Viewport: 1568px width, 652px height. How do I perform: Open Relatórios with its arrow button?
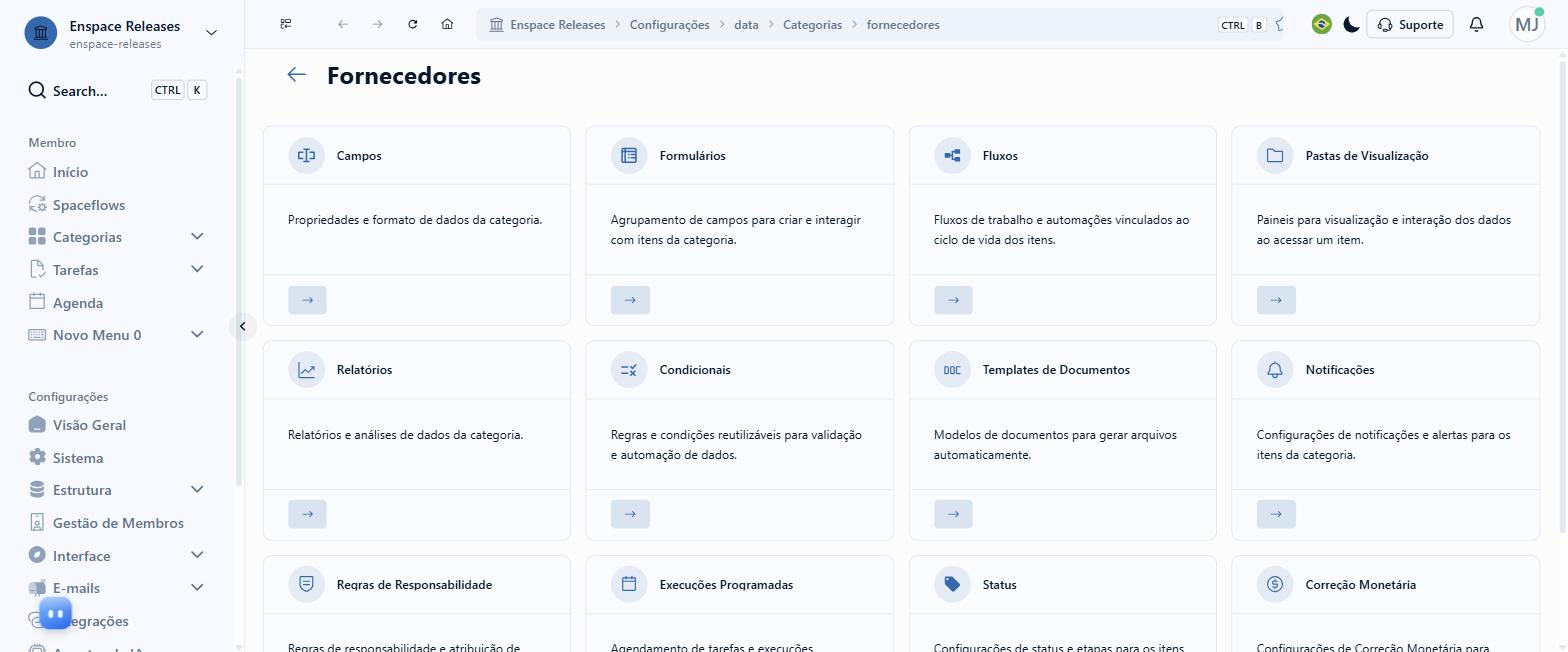(307, 514)
